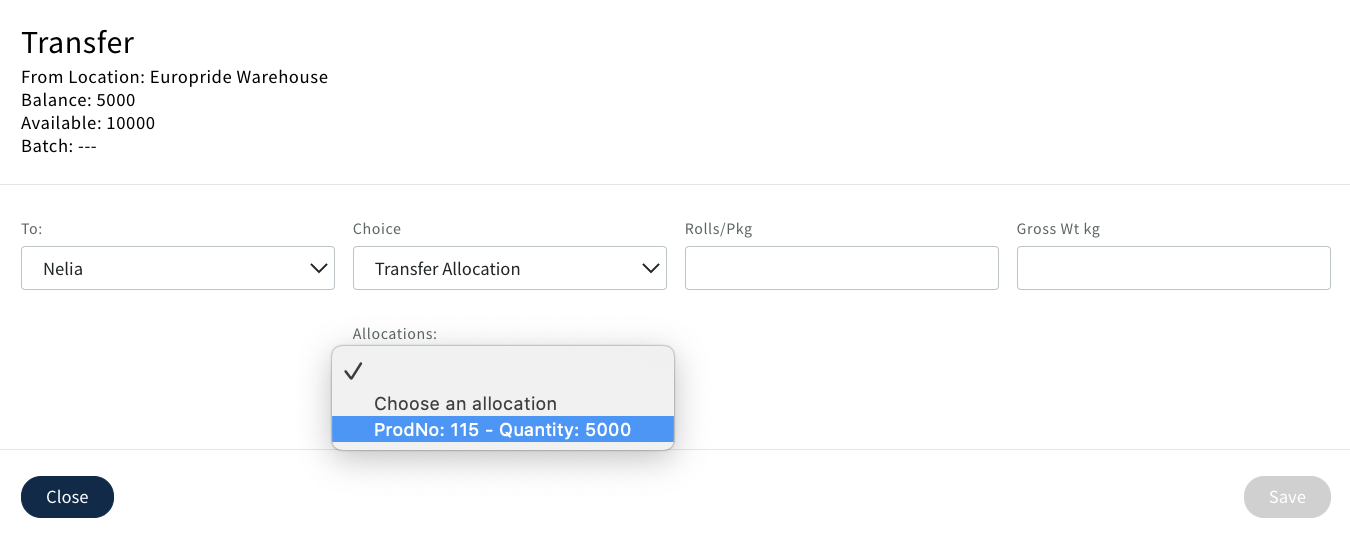This screenshot has width=1350, height=540.
Task: Click the From Location: Europride Warehouse text
Action: point(174,77)
